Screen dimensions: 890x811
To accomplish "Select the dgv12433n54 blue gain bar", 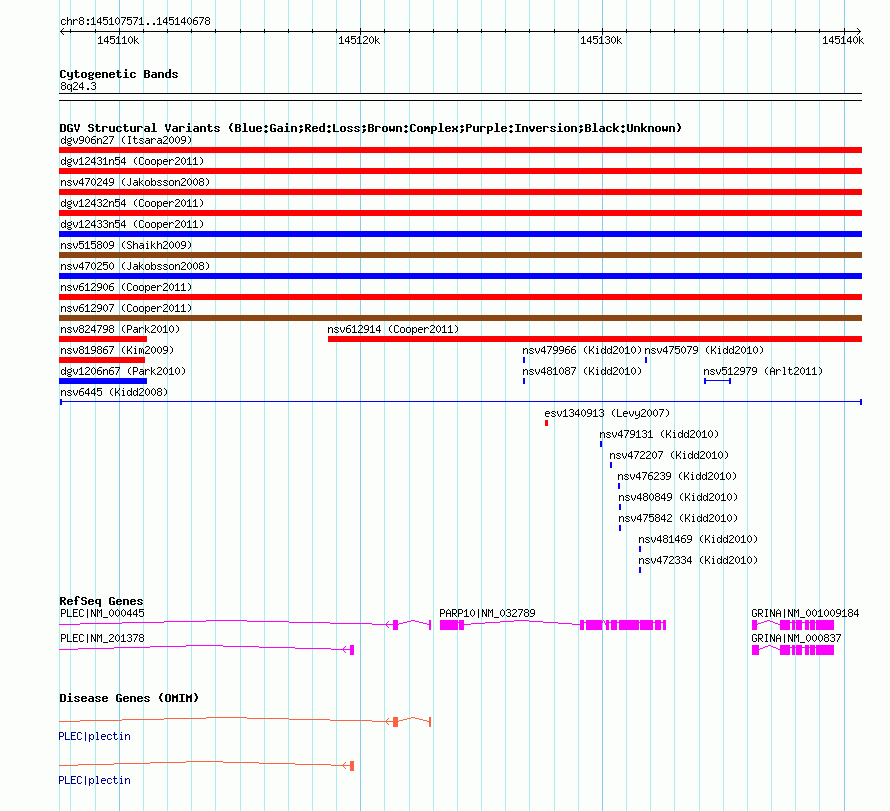I will click(460, 234).
